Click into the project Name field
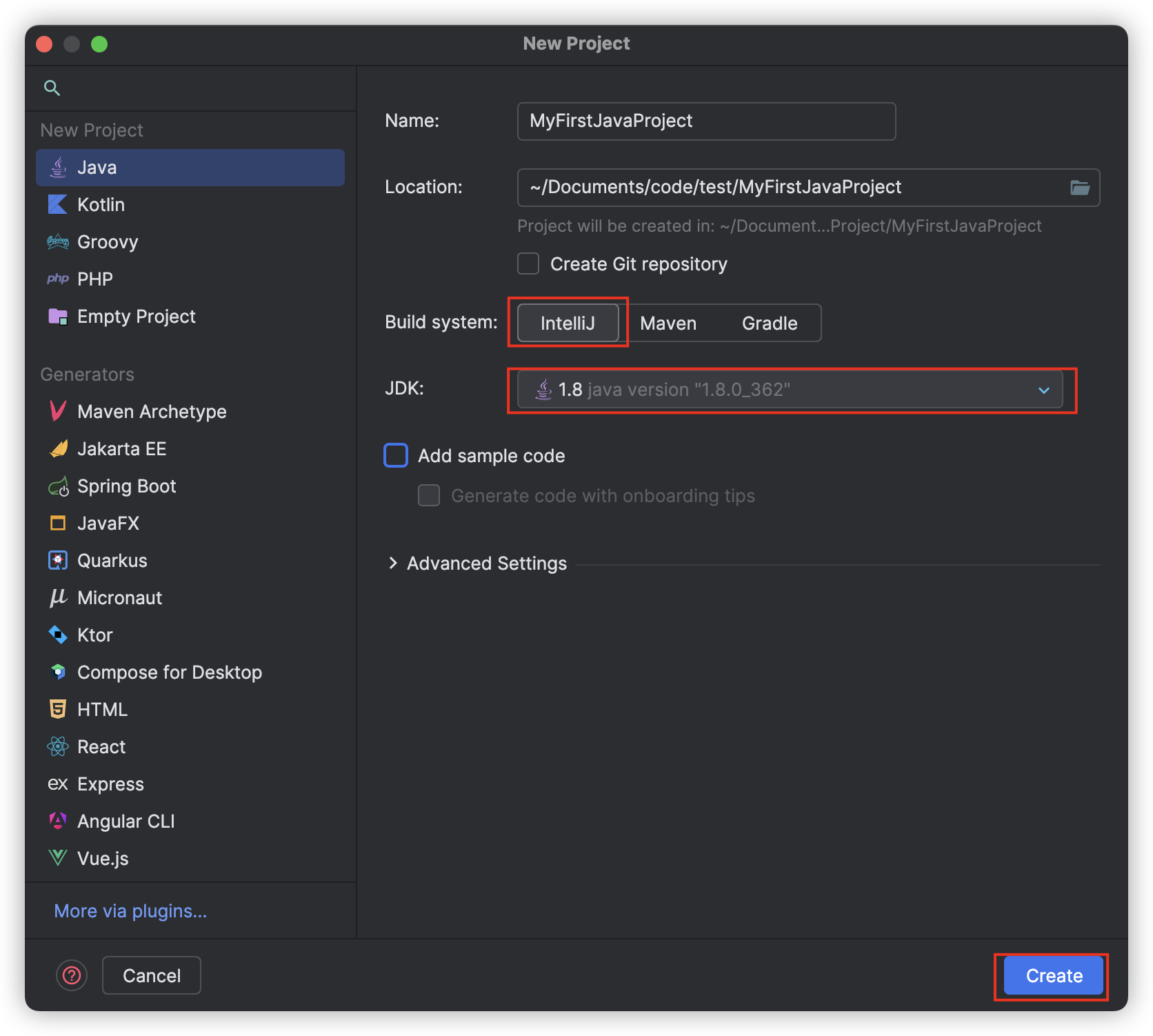1153x1036 pixels. tap(706, 121)
